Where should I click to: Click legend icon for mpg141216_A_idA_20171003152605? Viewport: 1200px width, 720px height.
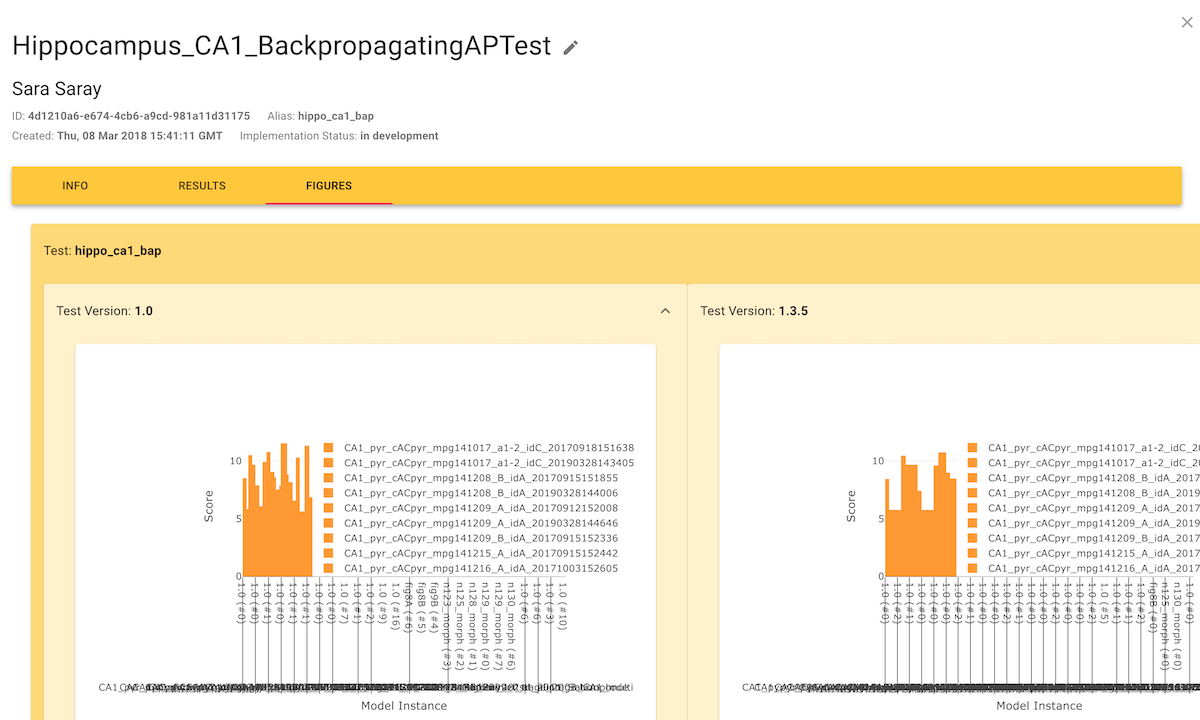click(x=328, y=568)
